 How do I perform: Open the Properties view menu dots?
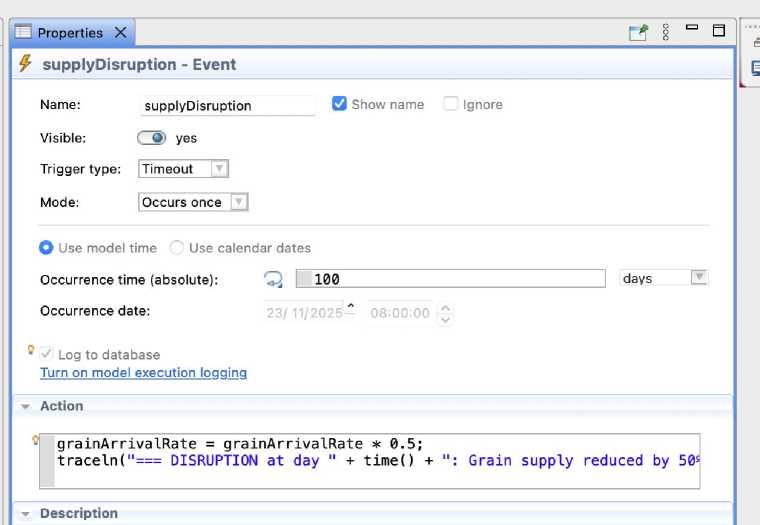coord(666,32)
